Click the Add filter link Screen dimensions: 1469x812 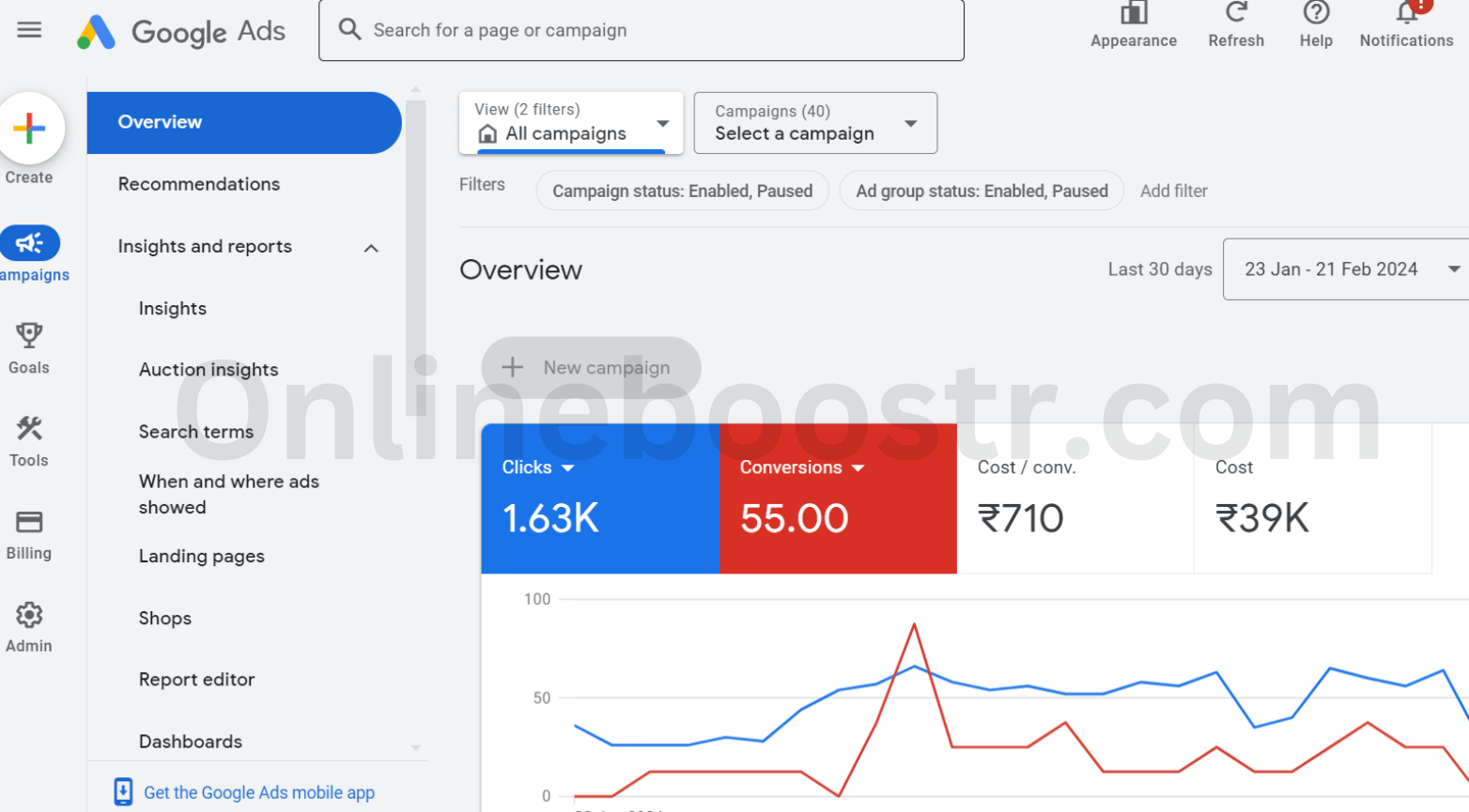point(1173,191)
